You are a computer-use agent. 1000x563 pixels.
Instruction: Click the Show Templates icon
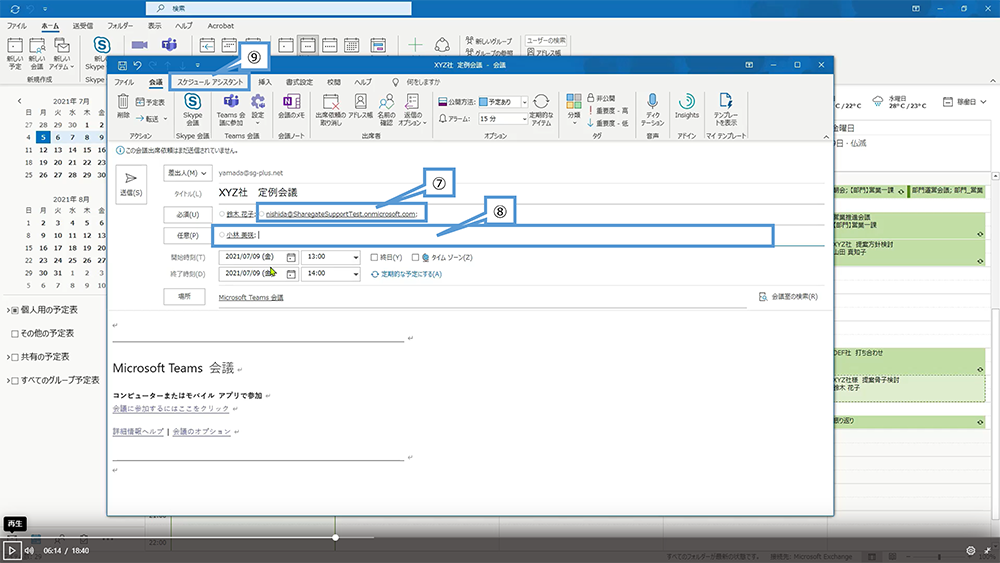726,101
